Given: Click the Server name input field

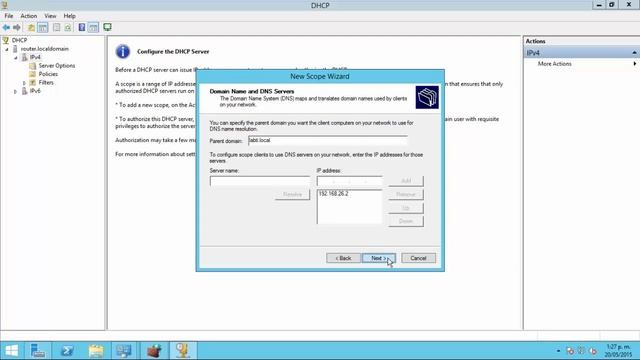Looking at the screenshot, I should 260,181.
